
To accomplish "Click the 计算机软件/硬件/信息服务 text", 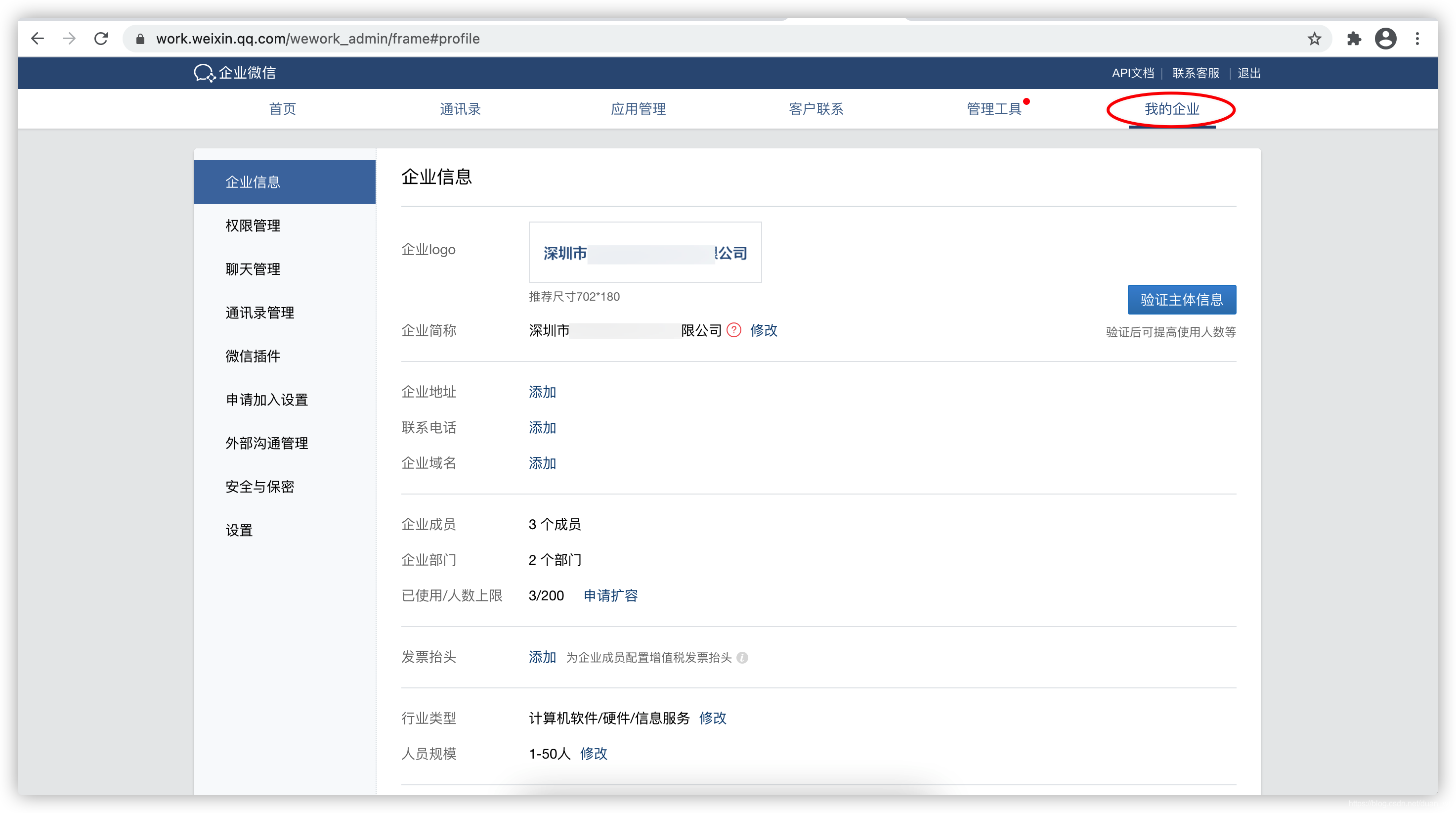I will pyautogui.click(x=609, y=718).
